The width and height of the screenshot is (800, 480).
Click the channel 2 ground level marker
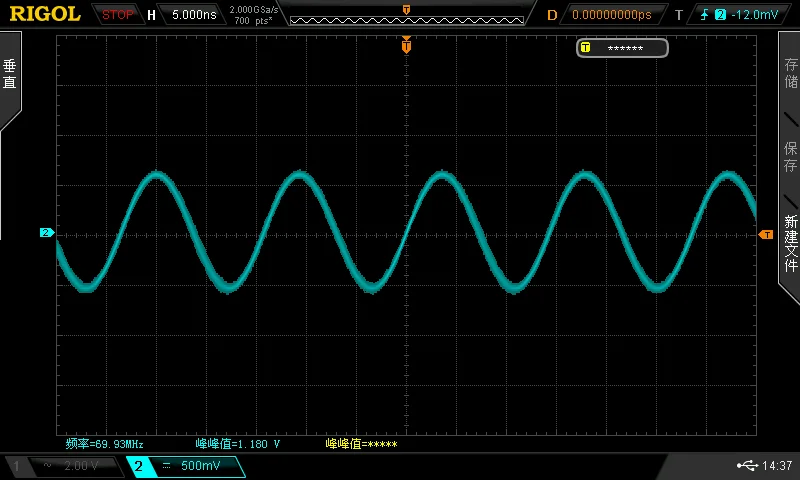(47, 233)
